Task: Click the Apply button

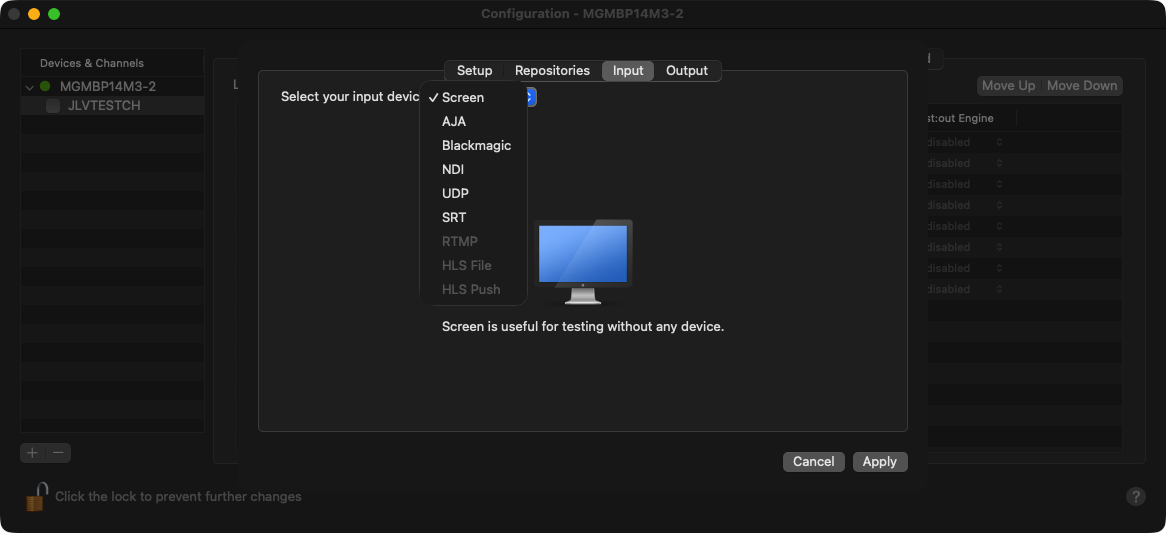Action: click(x=879, y=461)
